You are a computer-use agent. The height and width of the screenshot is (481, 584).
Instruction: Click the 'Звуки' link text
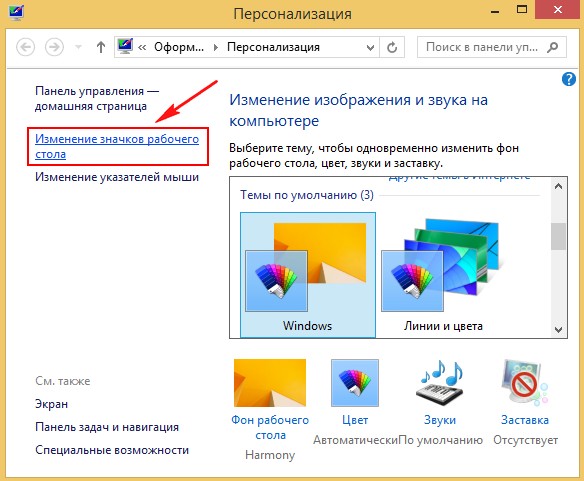[x=440, y=420]
